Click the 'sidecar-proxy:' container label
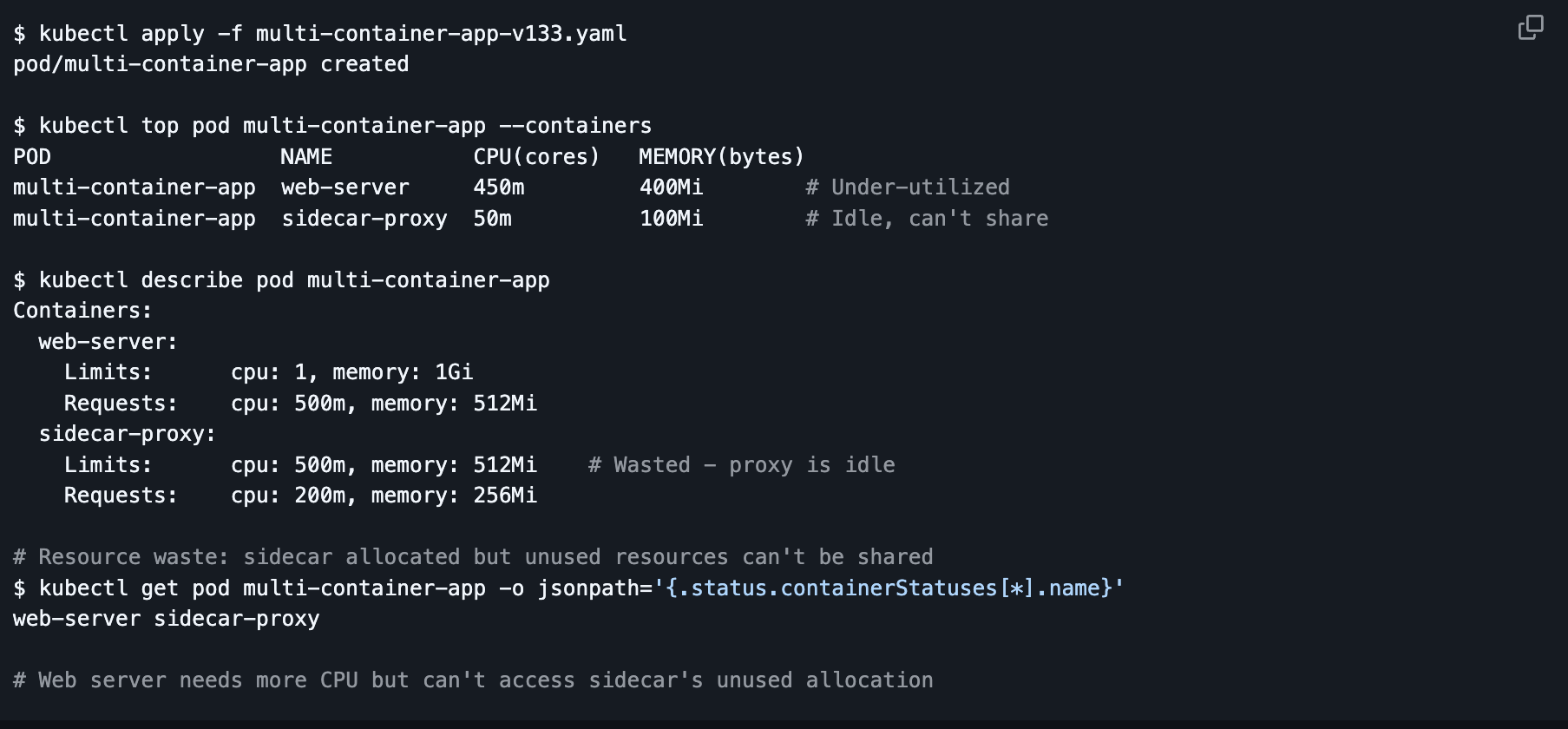 pyautogui.click(x=127, y=434)
